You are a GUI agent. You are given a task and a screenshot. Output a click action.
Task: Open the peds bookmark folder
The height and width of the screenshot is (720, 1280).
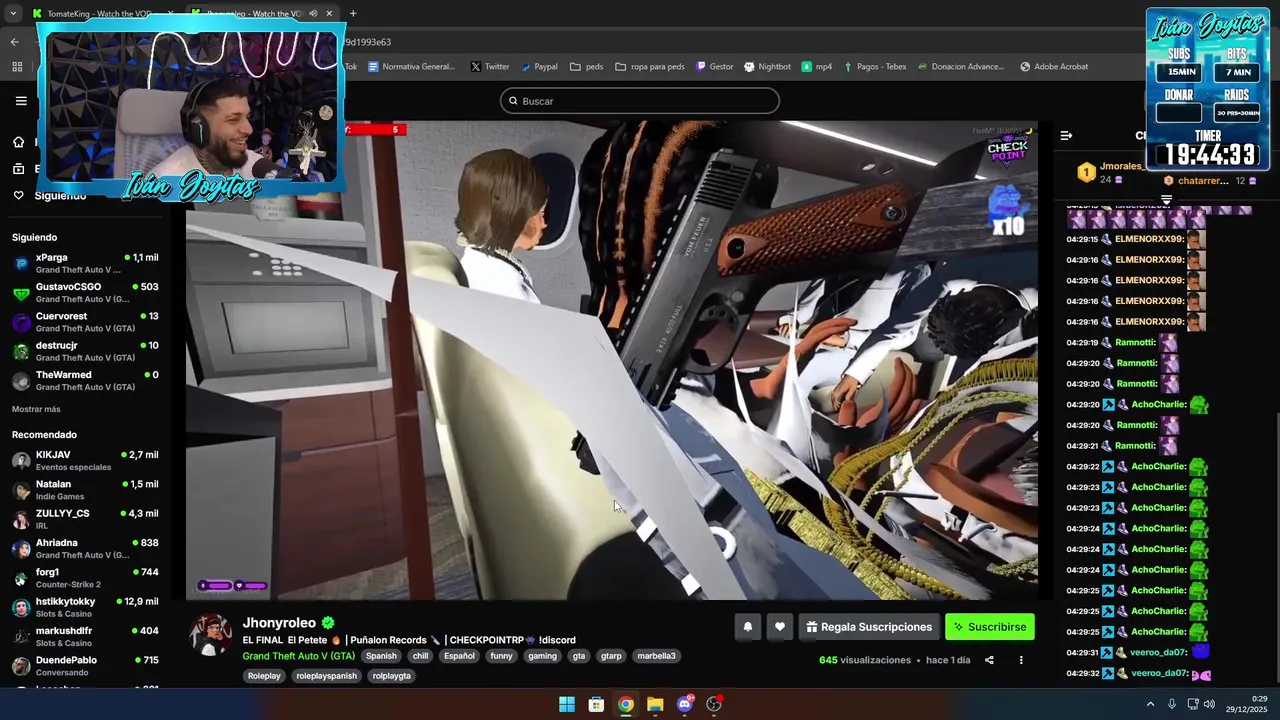pyautogui.click(x=587, y=67)
